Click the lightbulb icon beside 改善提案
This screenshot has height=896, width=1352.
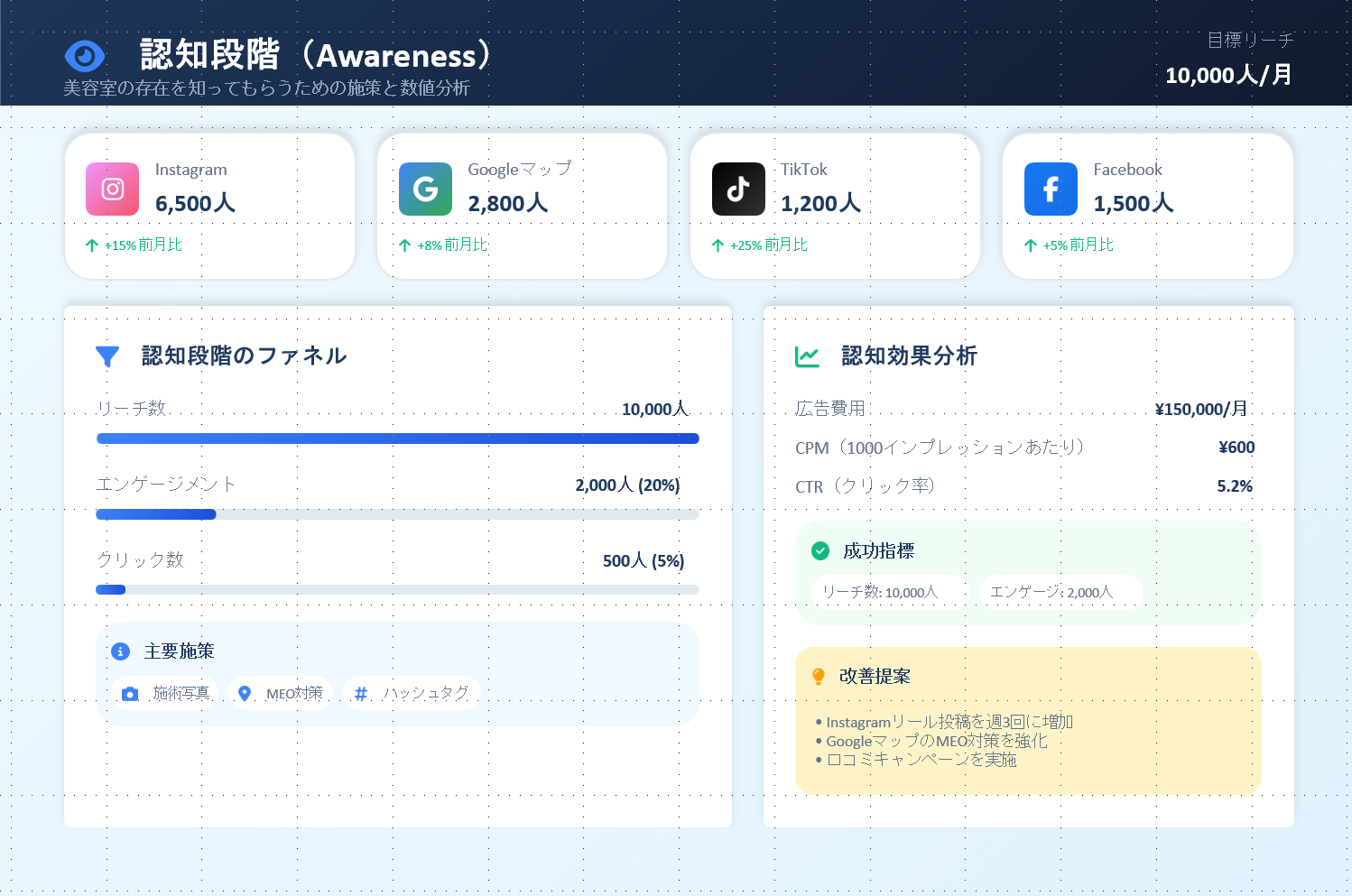819,676
